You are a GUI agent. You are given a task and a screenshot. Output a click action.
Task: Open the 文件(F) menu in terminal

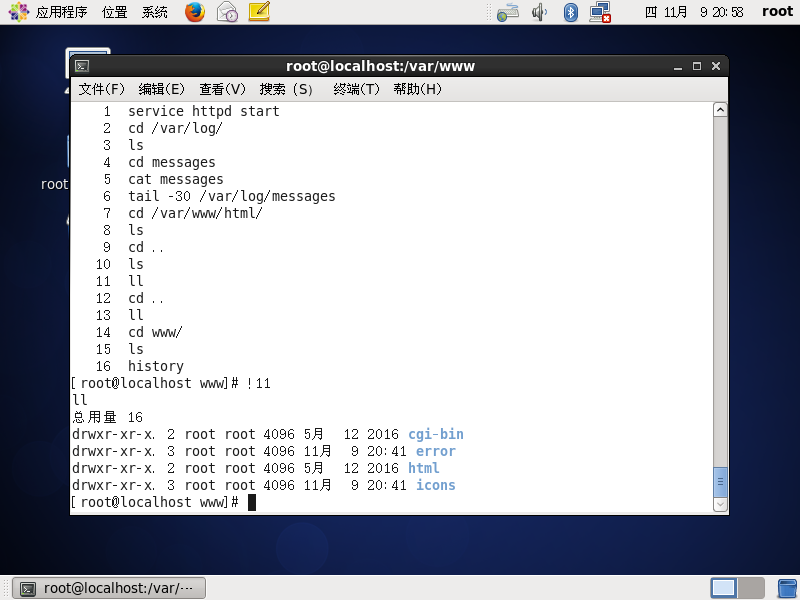pyautogui.click(x=102, y=89)
